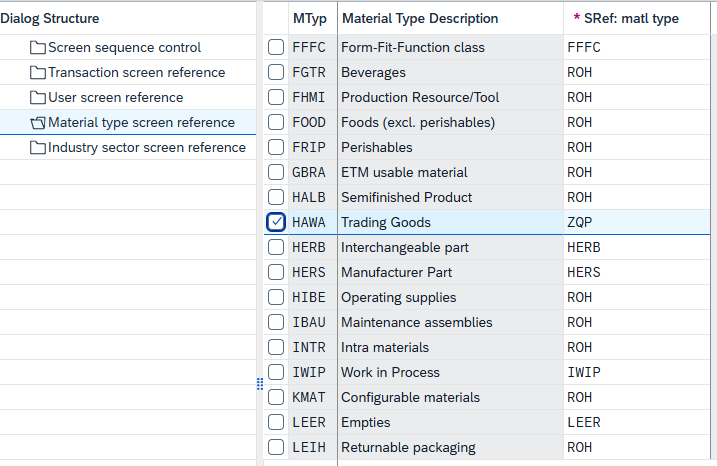Click the SRef field for HERB row
Viewport: 717px width, 466px height.
[637, 247]
